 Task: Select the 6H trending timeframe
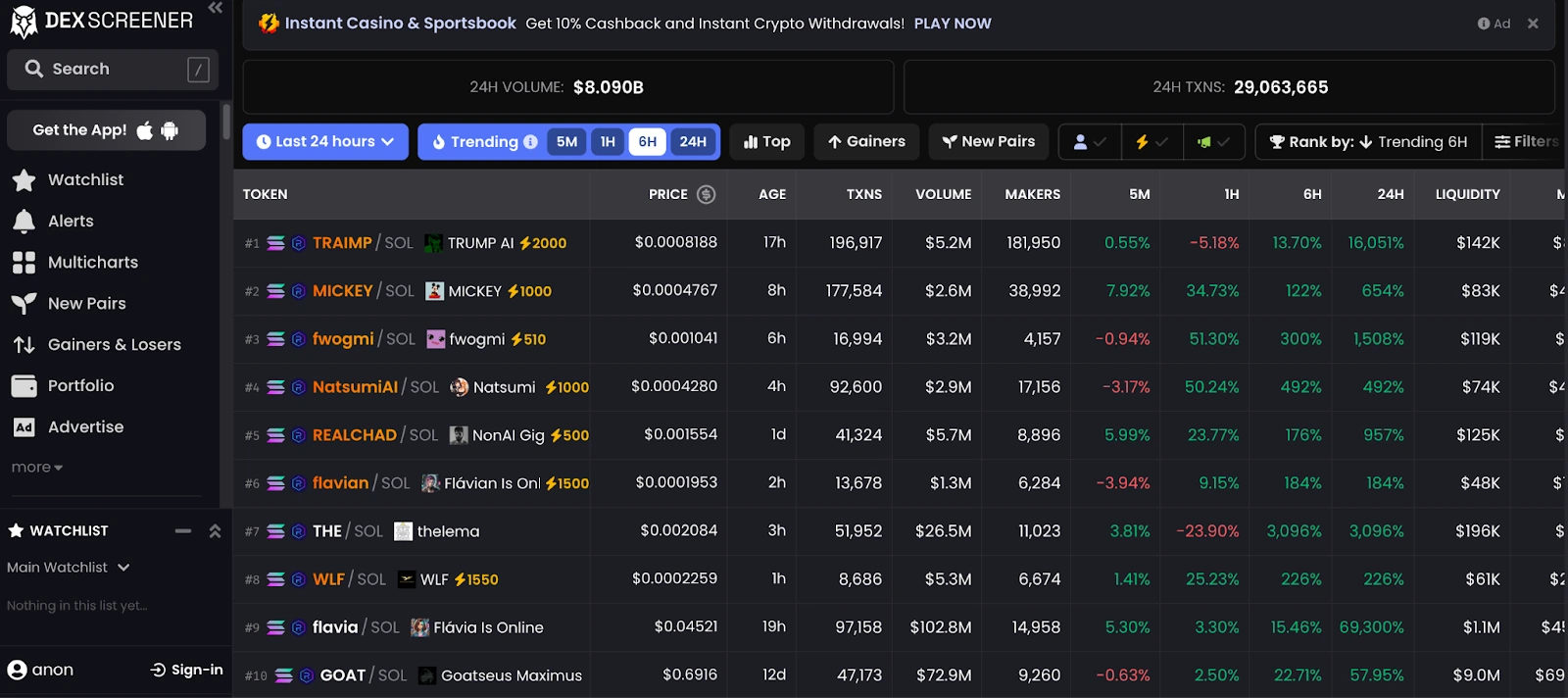pos(648,142)
